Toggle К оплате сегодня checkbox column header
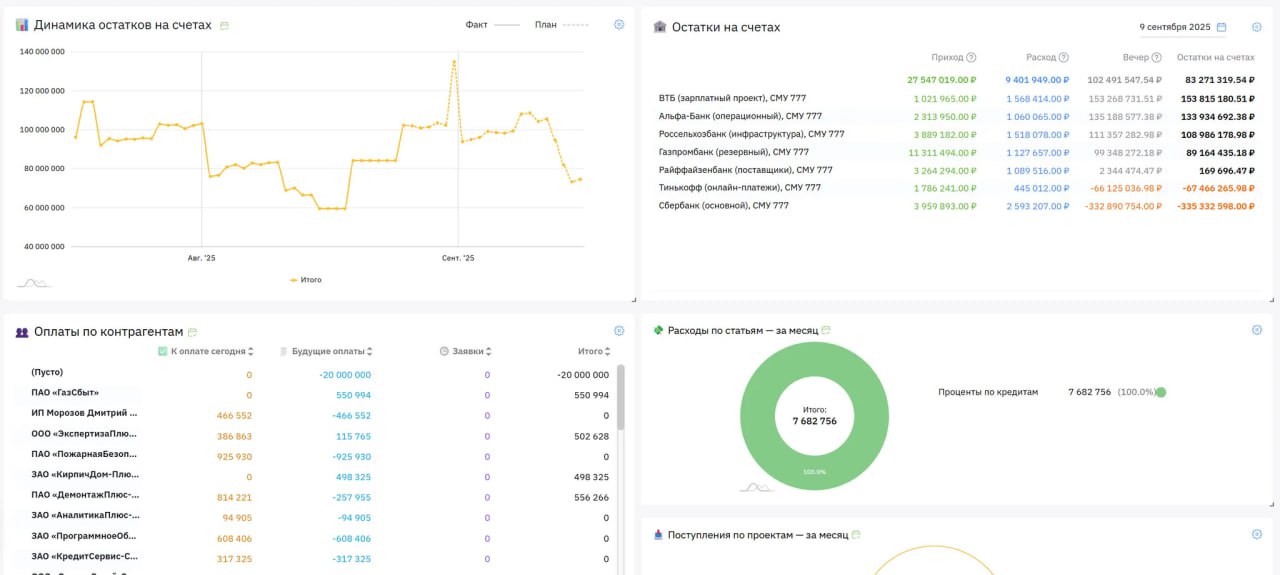This screenshot has width=1280, height=575. pyautogui.click(x=163, y=351)
